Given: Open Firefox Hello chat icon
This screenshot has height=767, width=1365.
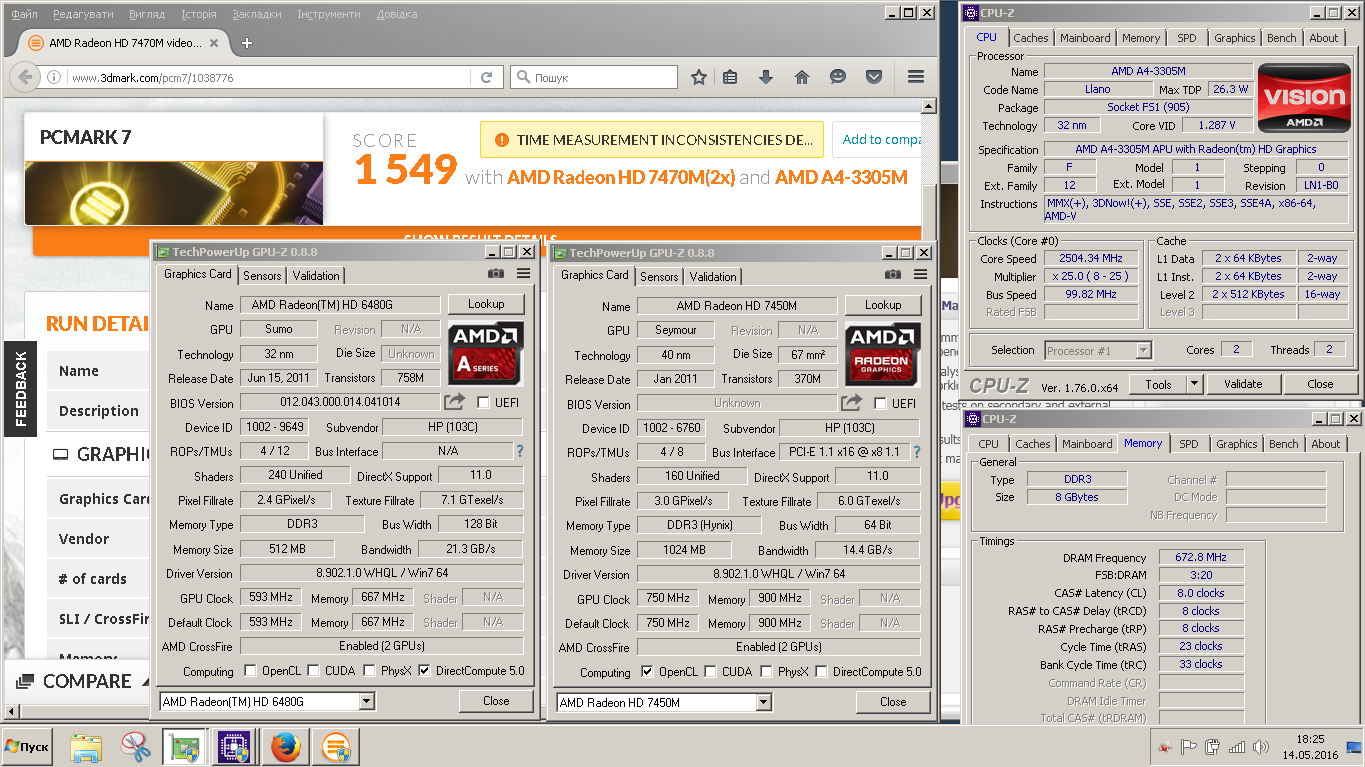Looking at the screenshot, I should click(838, 77).
